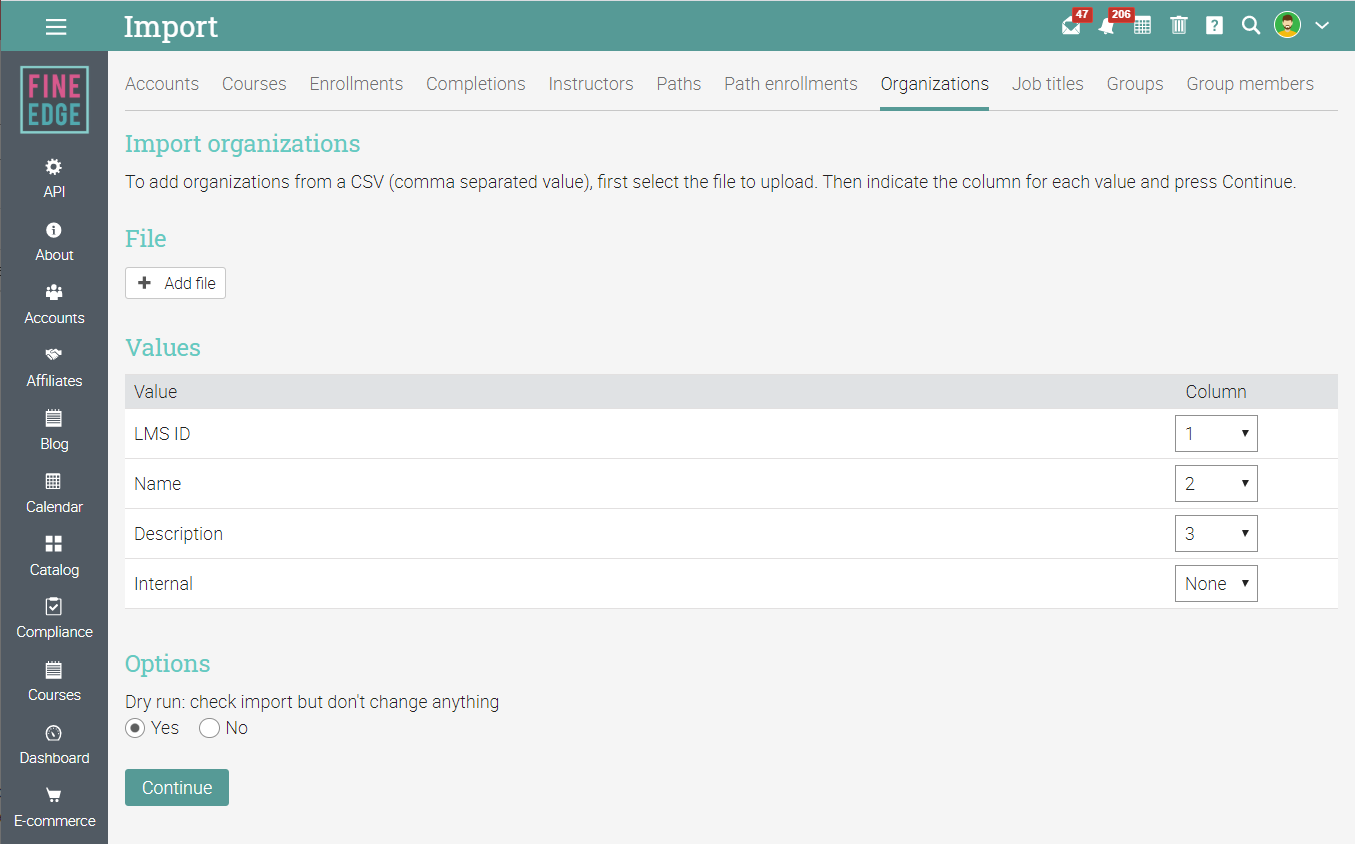1355x844 pixels.
Task: Switch to the Instructors tab
Action: pyautogui.click(x=591, y=84)
